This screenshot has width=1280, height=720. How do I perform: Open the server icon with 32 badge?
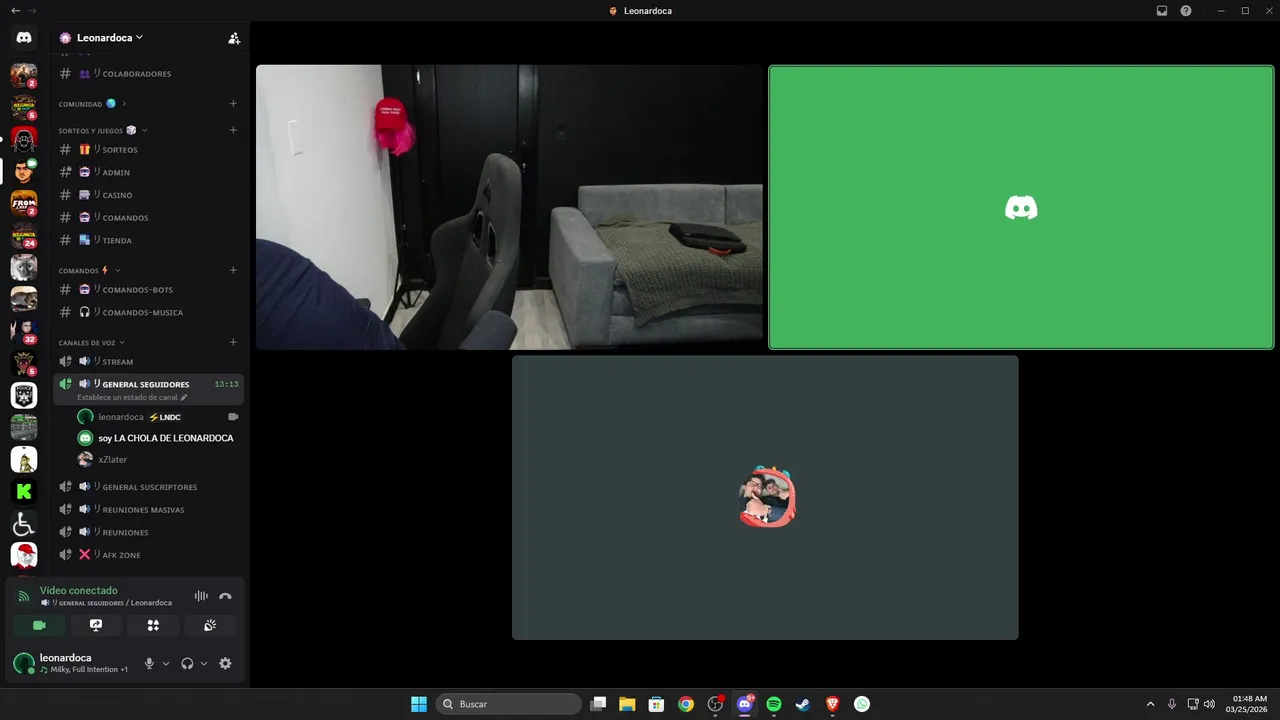[24, 331]
